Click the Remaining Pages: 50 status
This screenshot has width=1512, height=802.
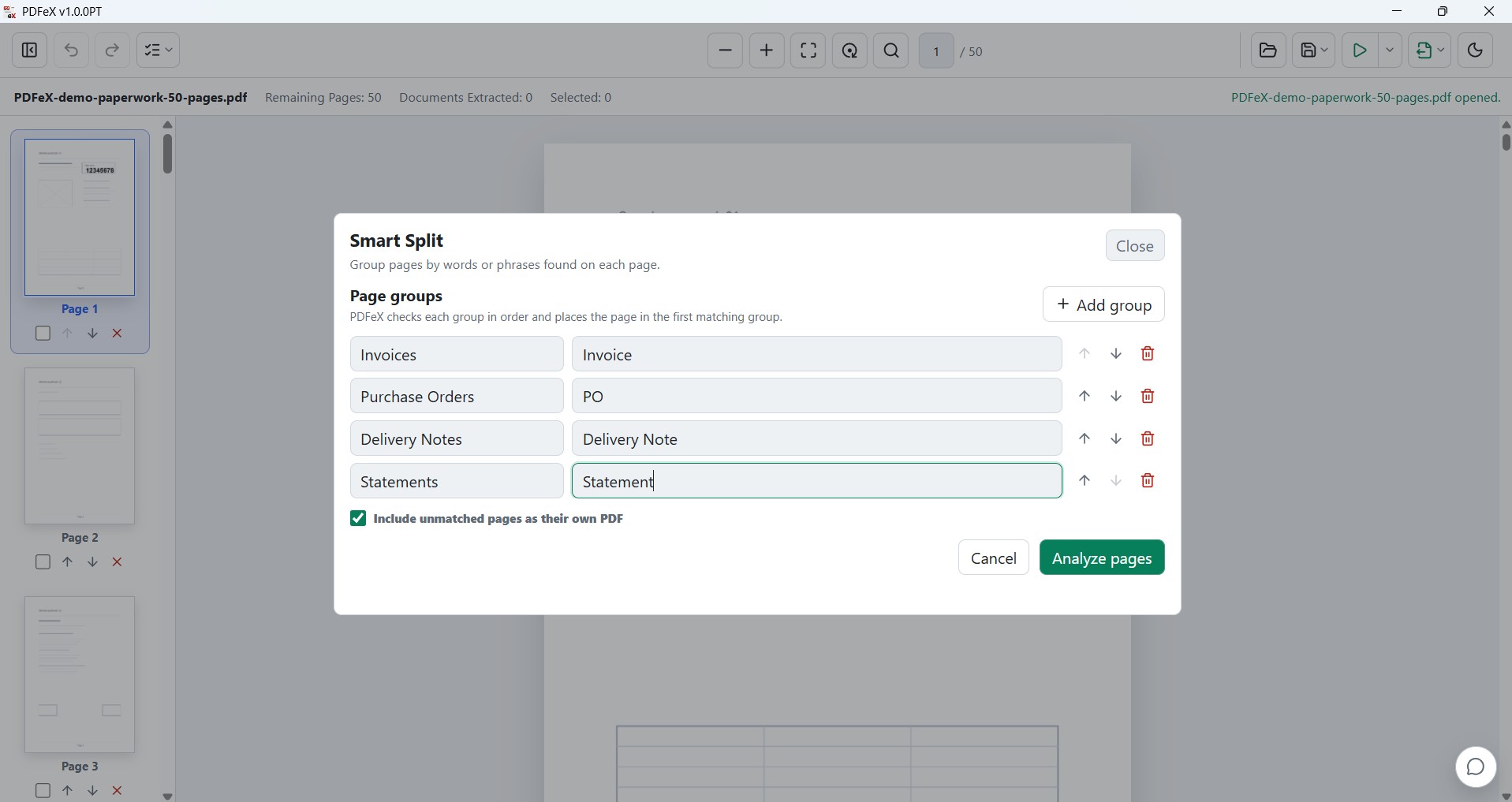point(323,98)
